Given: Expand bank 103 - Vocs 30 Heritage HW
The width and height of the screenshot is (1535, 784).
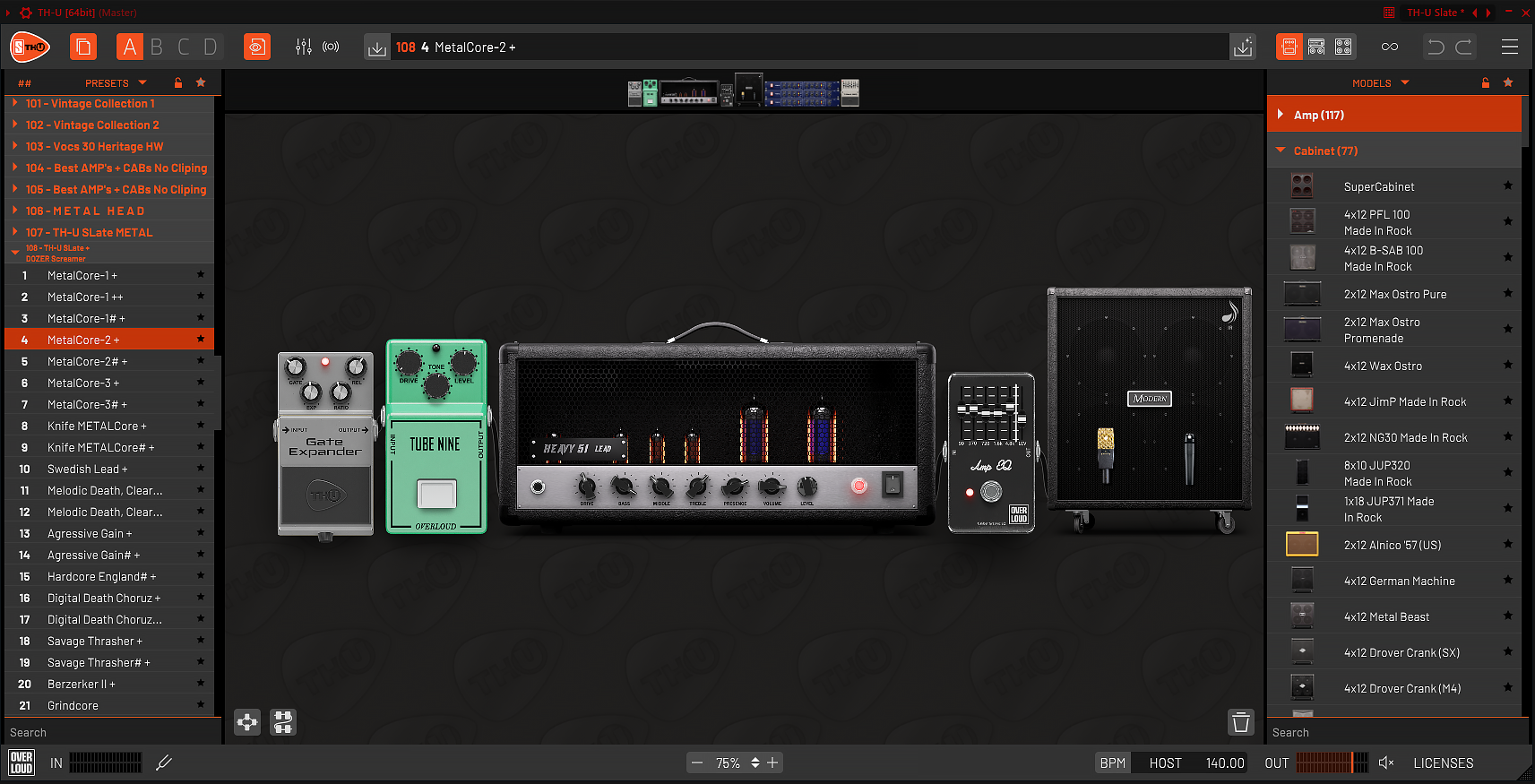Looking at the screenshot, I should [109, 146].
